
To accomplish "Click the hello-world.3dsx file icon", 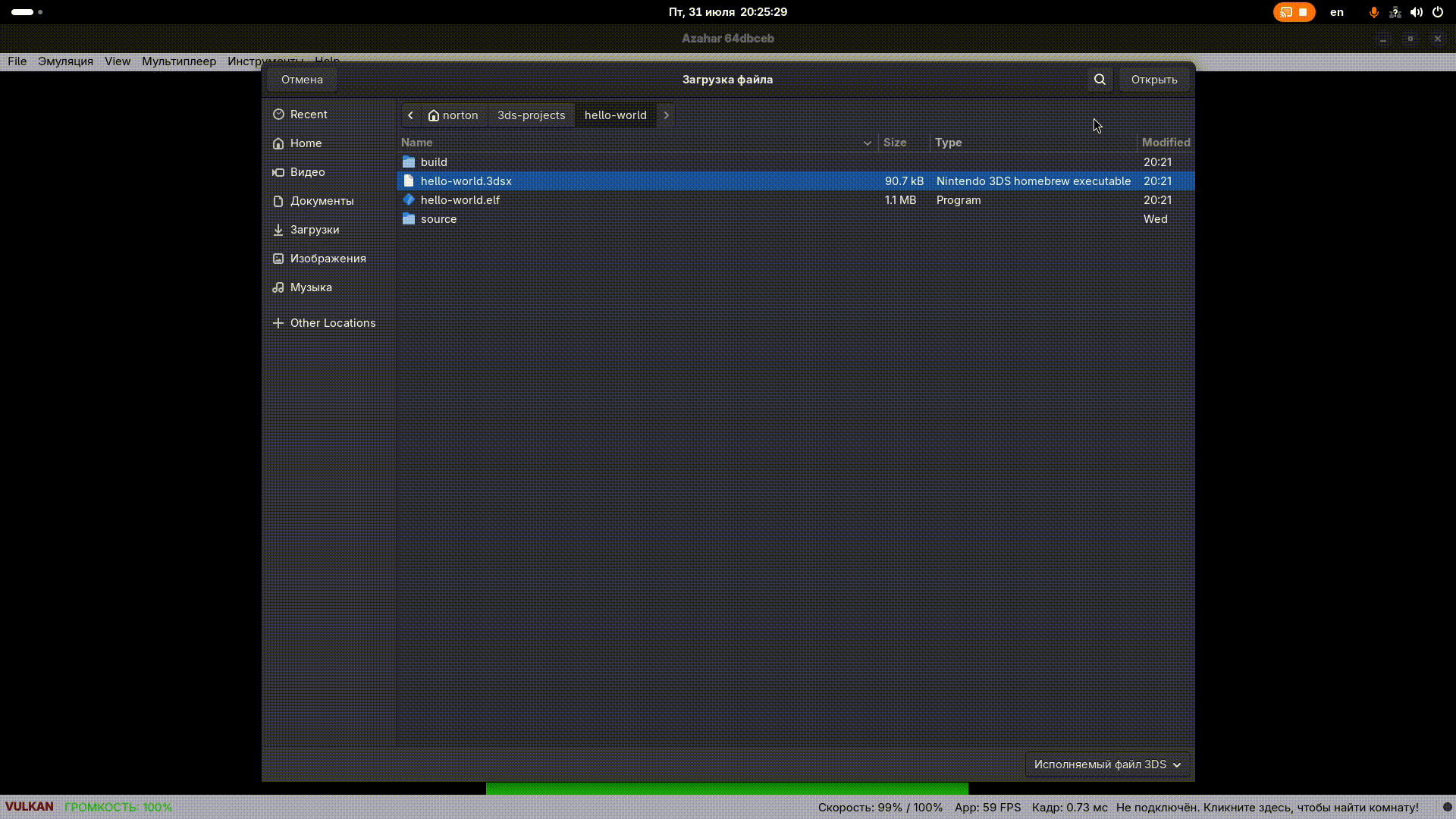I will tap(409, 180).
